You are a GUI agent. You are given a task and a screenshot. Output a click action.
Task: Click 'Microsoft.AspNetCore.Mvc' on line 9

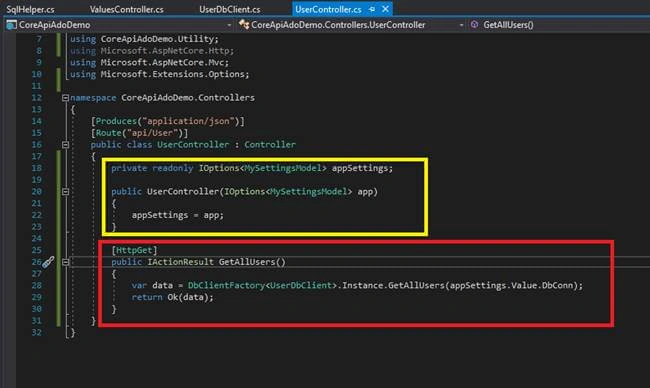coord(162,62)
